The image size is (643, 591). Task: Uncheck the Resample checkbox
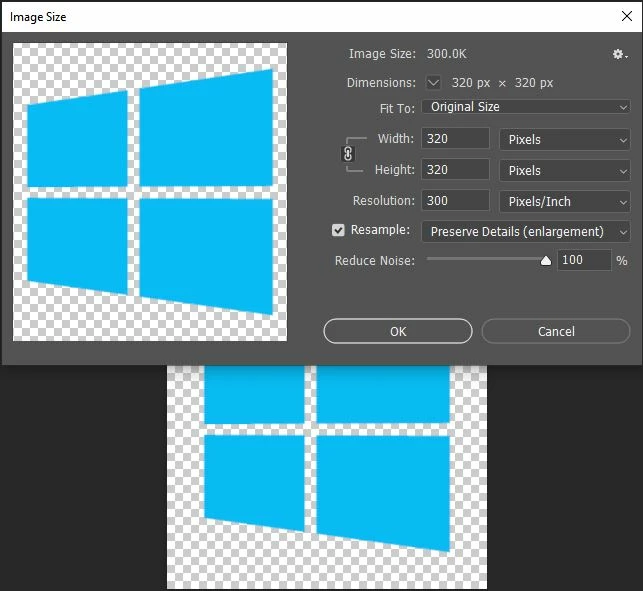coord(338,230)
